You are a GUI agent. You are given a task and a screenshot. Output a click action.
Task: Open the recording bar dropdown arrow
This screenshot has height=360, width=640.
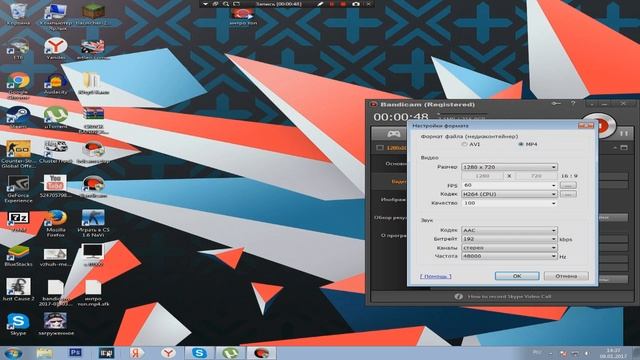click(x=205, y=4)
